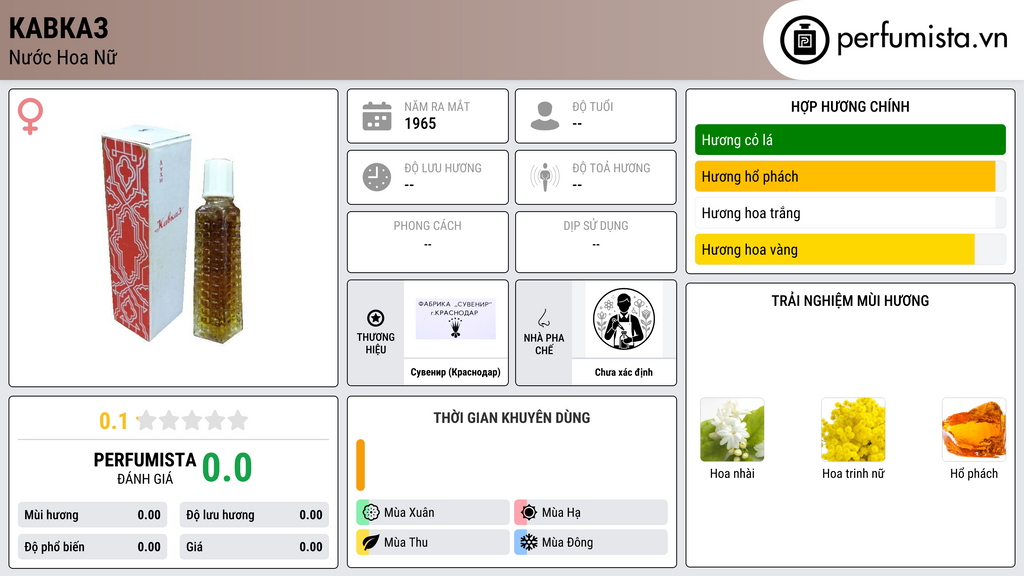Click the Hợp hương chính heading
1024x576 pixels.
(850, 106)
